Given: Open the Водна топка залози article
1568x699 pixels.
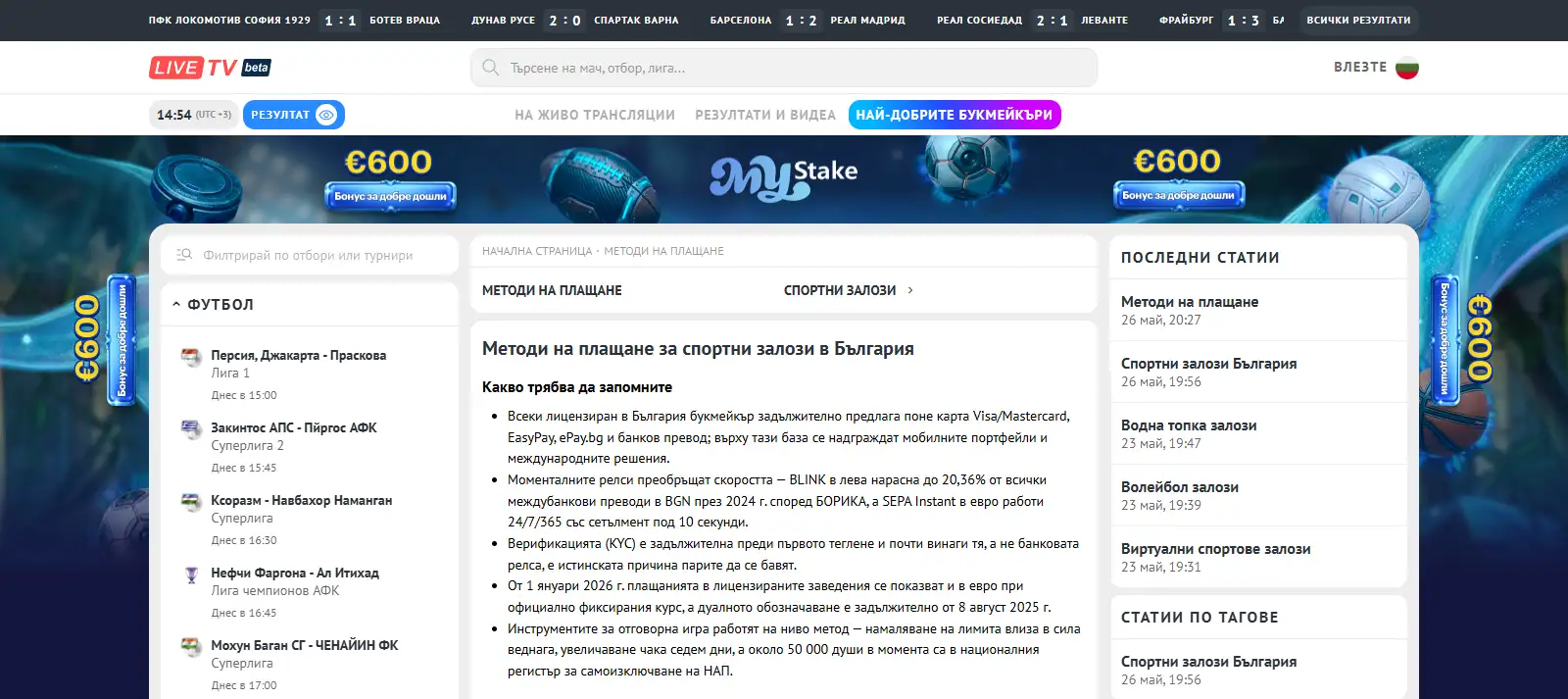Looking at the screenshot, I should 1189,425.
